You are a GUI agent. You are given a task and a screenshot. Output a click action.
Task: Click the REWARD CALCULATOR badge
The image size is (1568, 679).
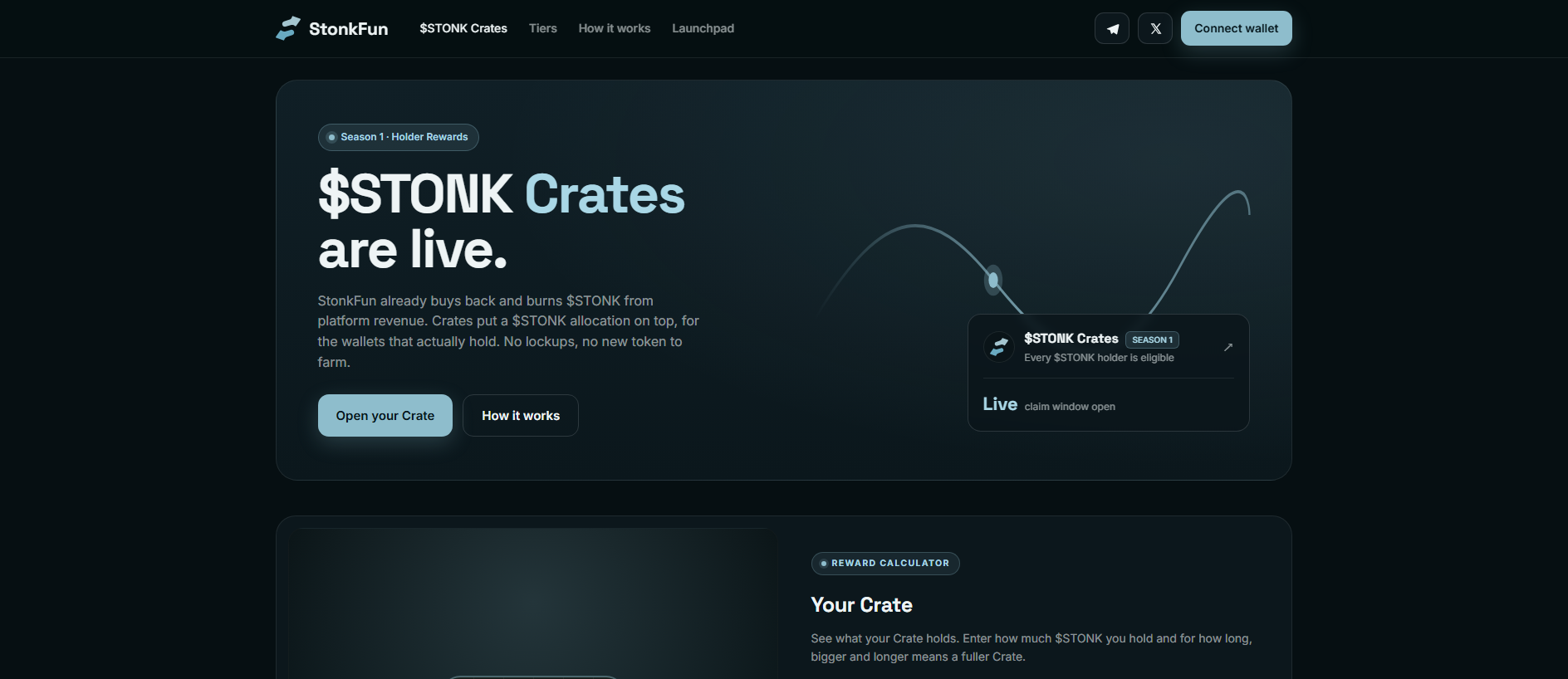[885, 564]
